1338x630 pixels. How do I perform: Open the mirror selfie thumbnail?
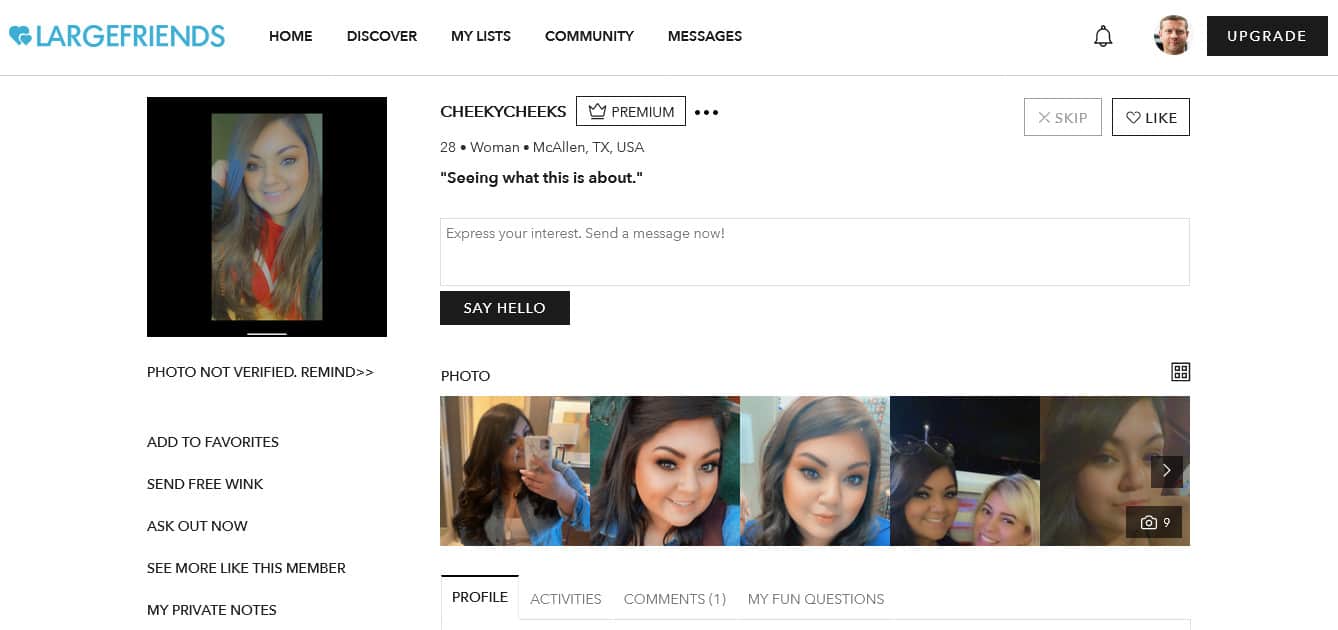point(515,471)
